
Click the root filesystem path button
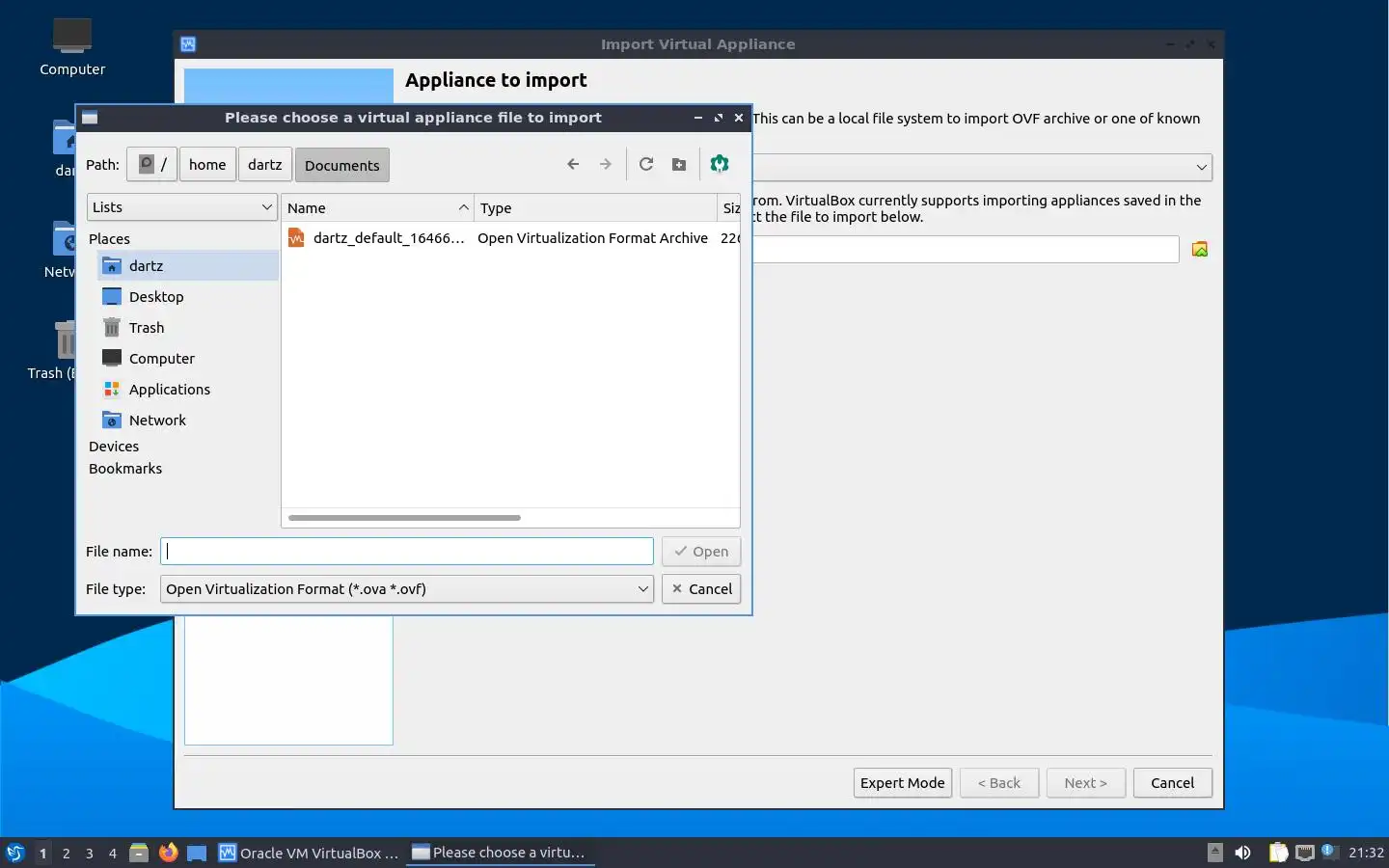(x=153, y=165)
